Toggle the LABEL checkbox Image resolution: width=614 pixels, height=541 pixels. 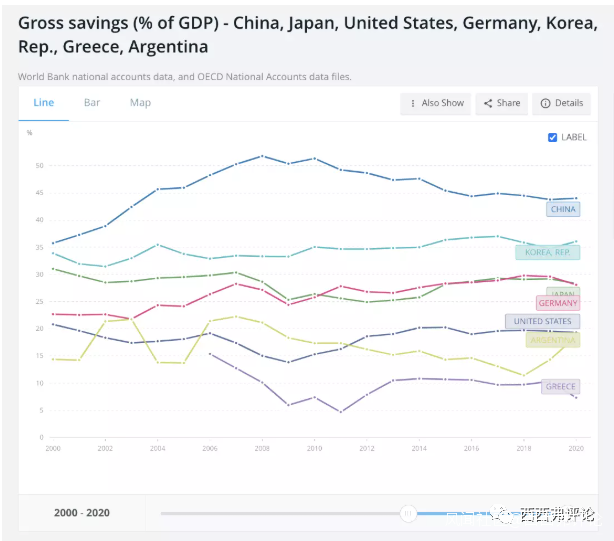coord(552,137)
